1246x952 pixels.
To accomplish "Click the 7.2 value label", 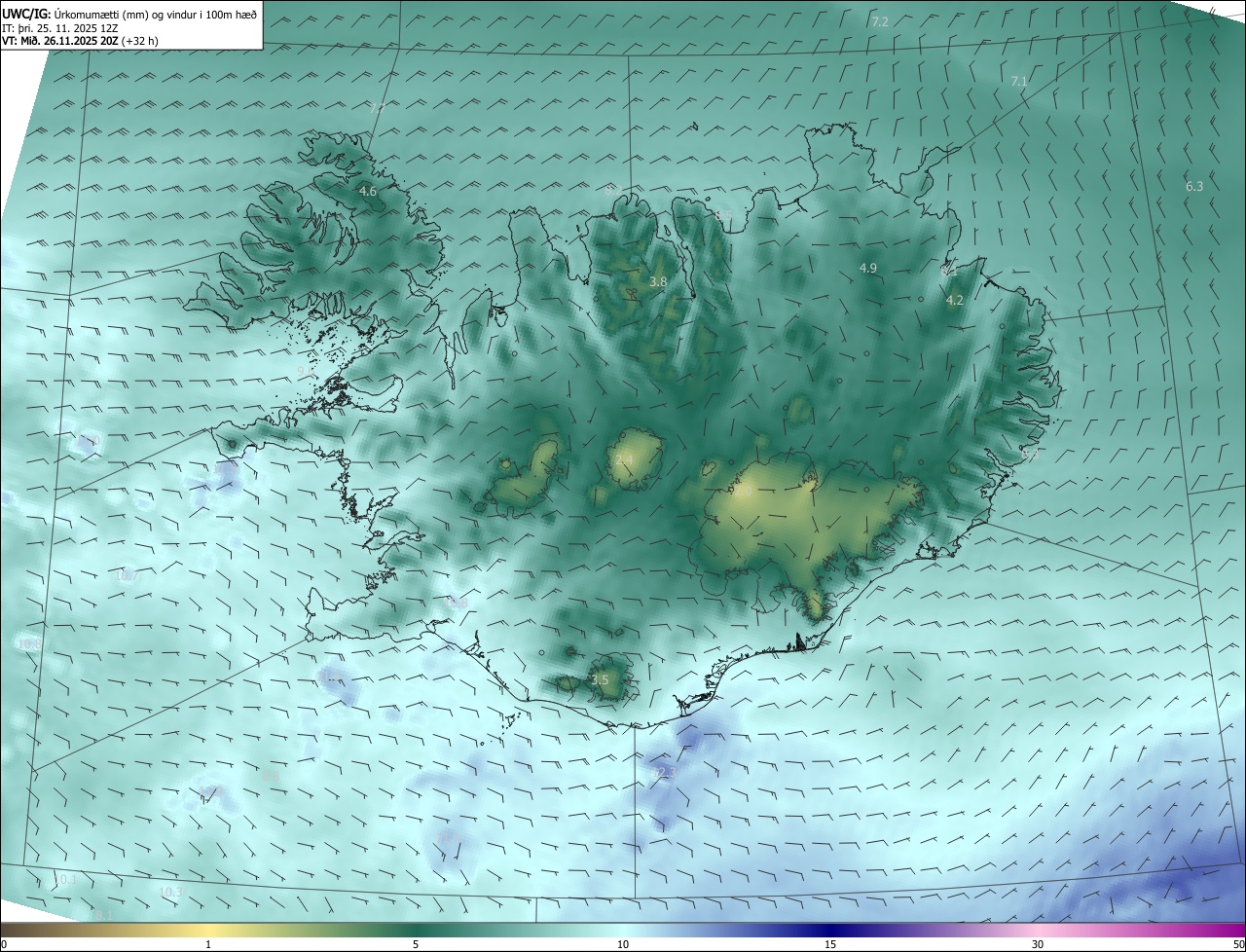I will click(880, 21).
